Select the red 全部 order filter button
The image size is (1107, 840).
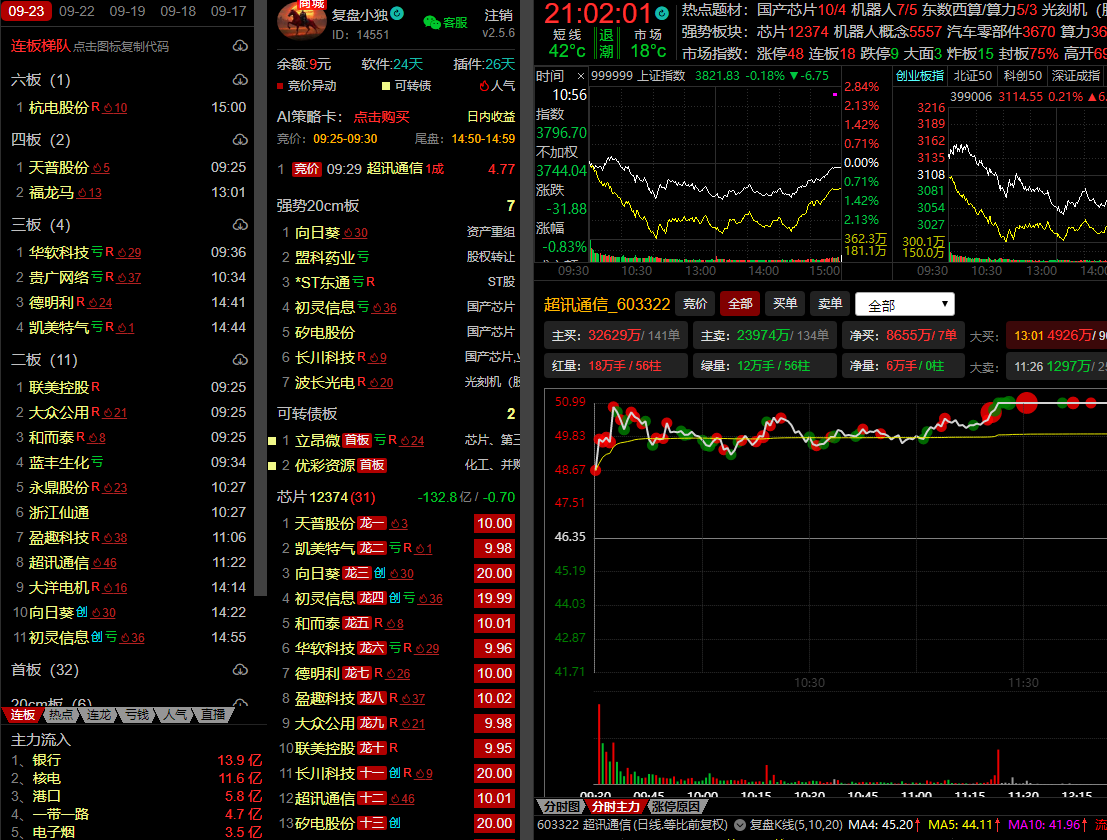(x=739, y=304)
